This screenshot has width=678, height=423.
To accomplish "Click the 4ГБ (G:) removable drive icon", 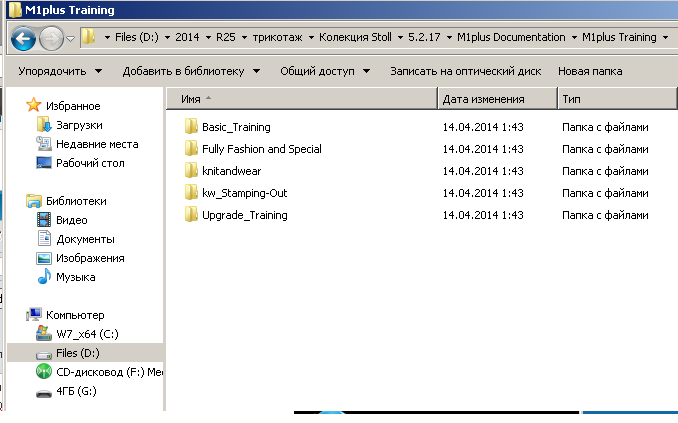I will (x=44, y=393).
